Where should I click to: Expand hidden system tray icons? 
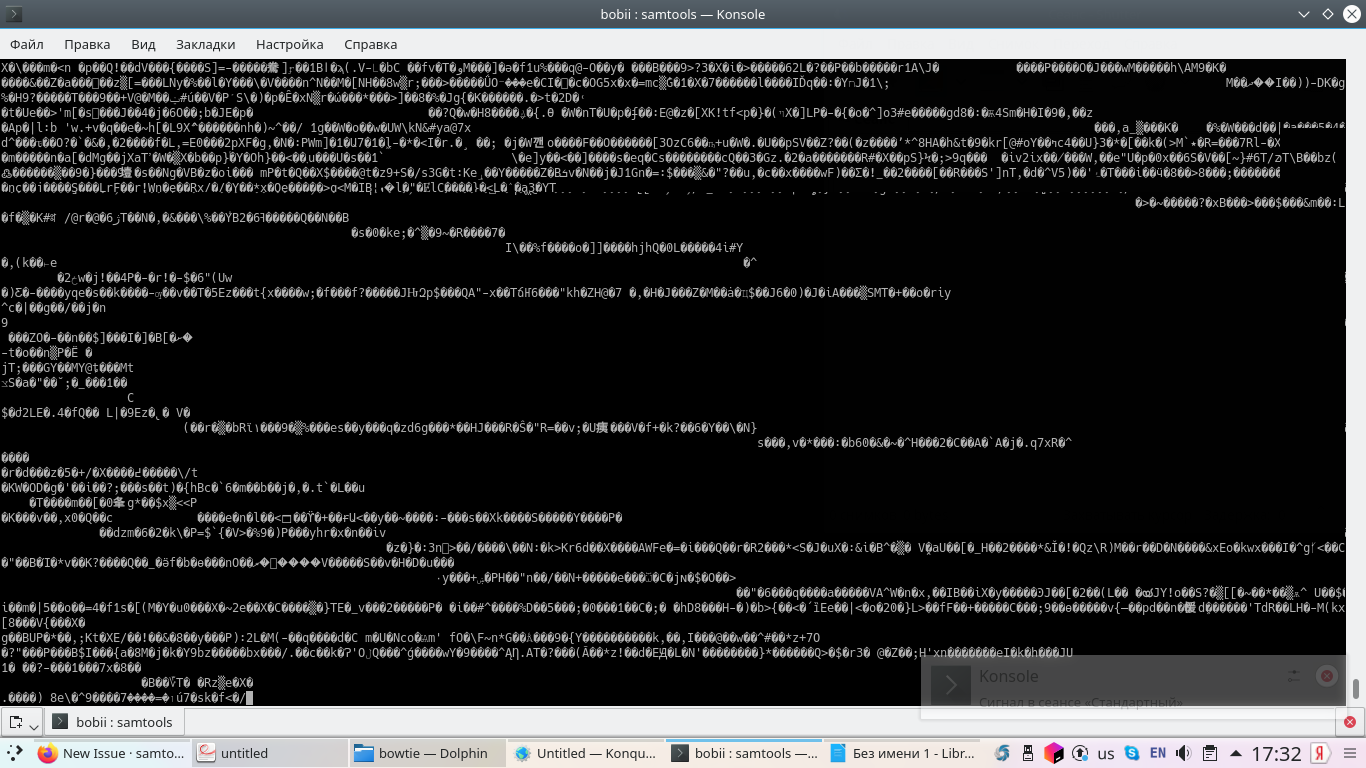coord(1236,753)
